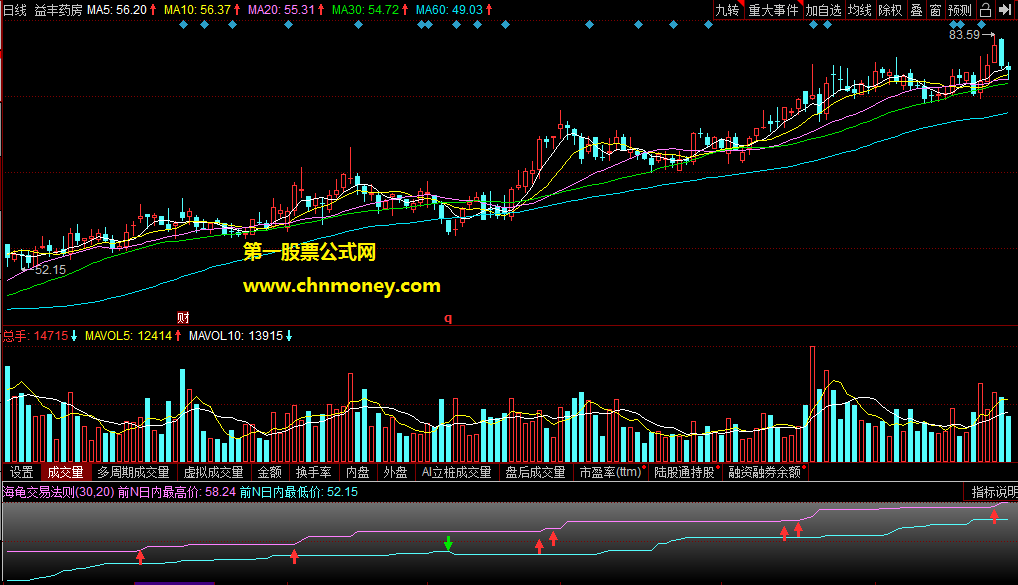Click the 叠 overlay button
Image resolution: width=1018 pixels, height=585 pixels.
tap(916, 10)
